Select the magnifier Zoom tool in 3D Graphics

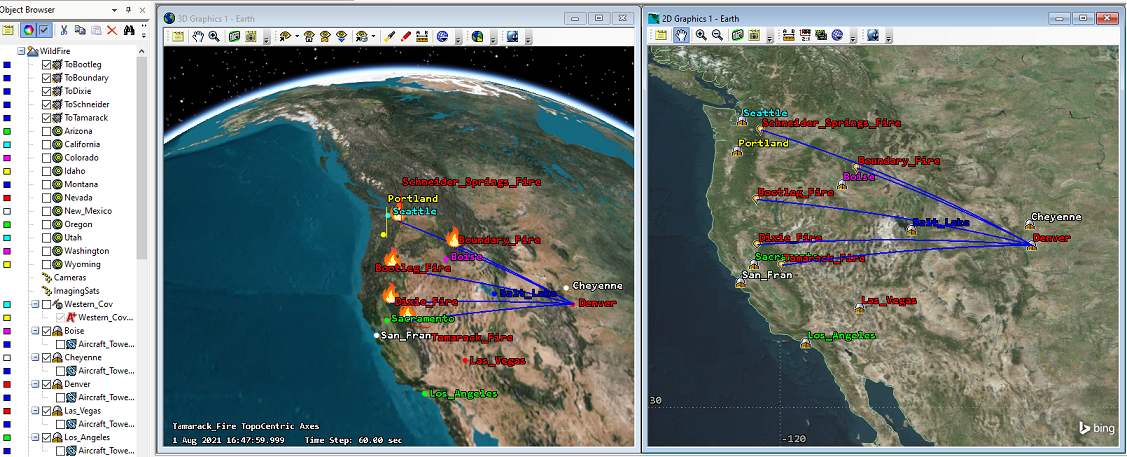point(214,36)
